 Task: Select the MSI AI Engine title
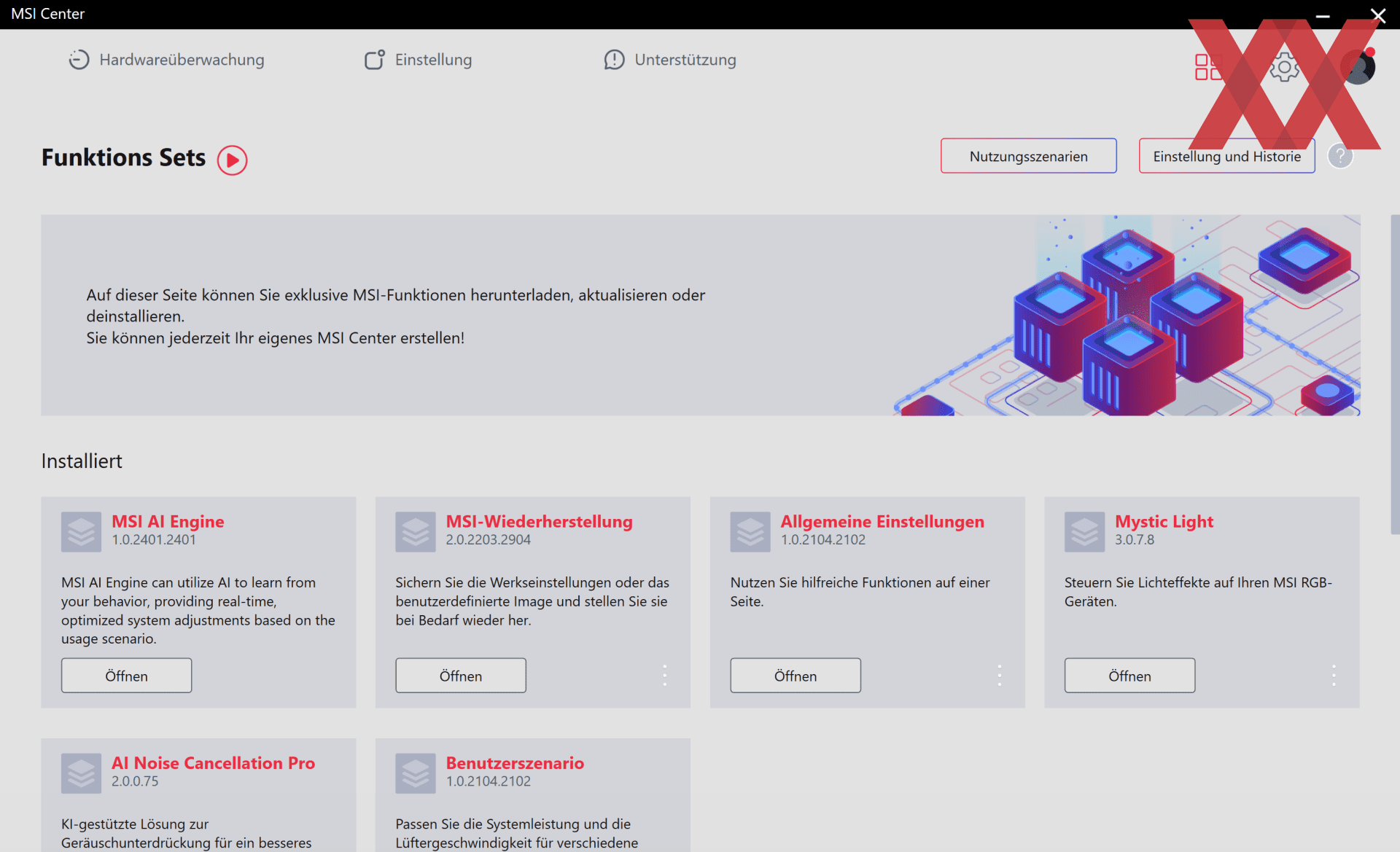(168, 522)
